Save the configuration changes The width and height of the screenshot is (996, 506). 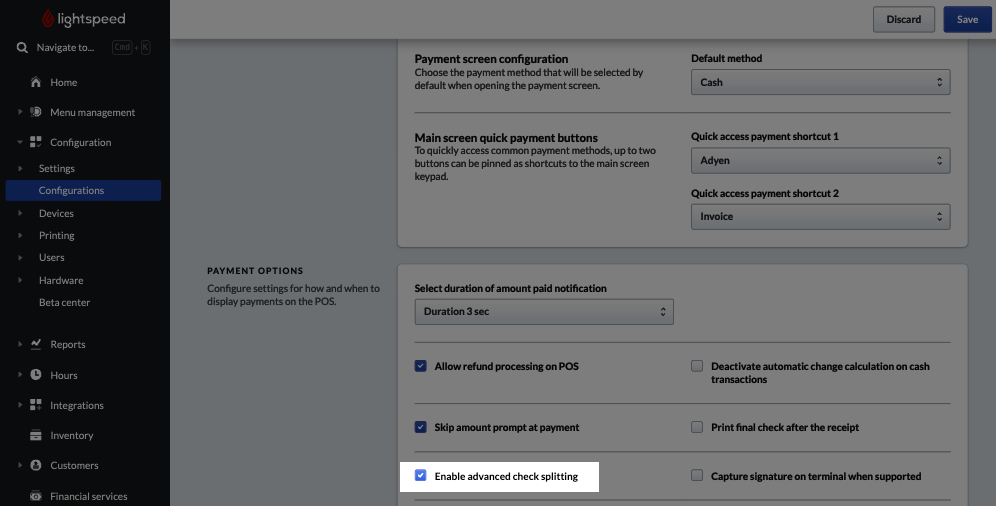(x=967, y=19)
